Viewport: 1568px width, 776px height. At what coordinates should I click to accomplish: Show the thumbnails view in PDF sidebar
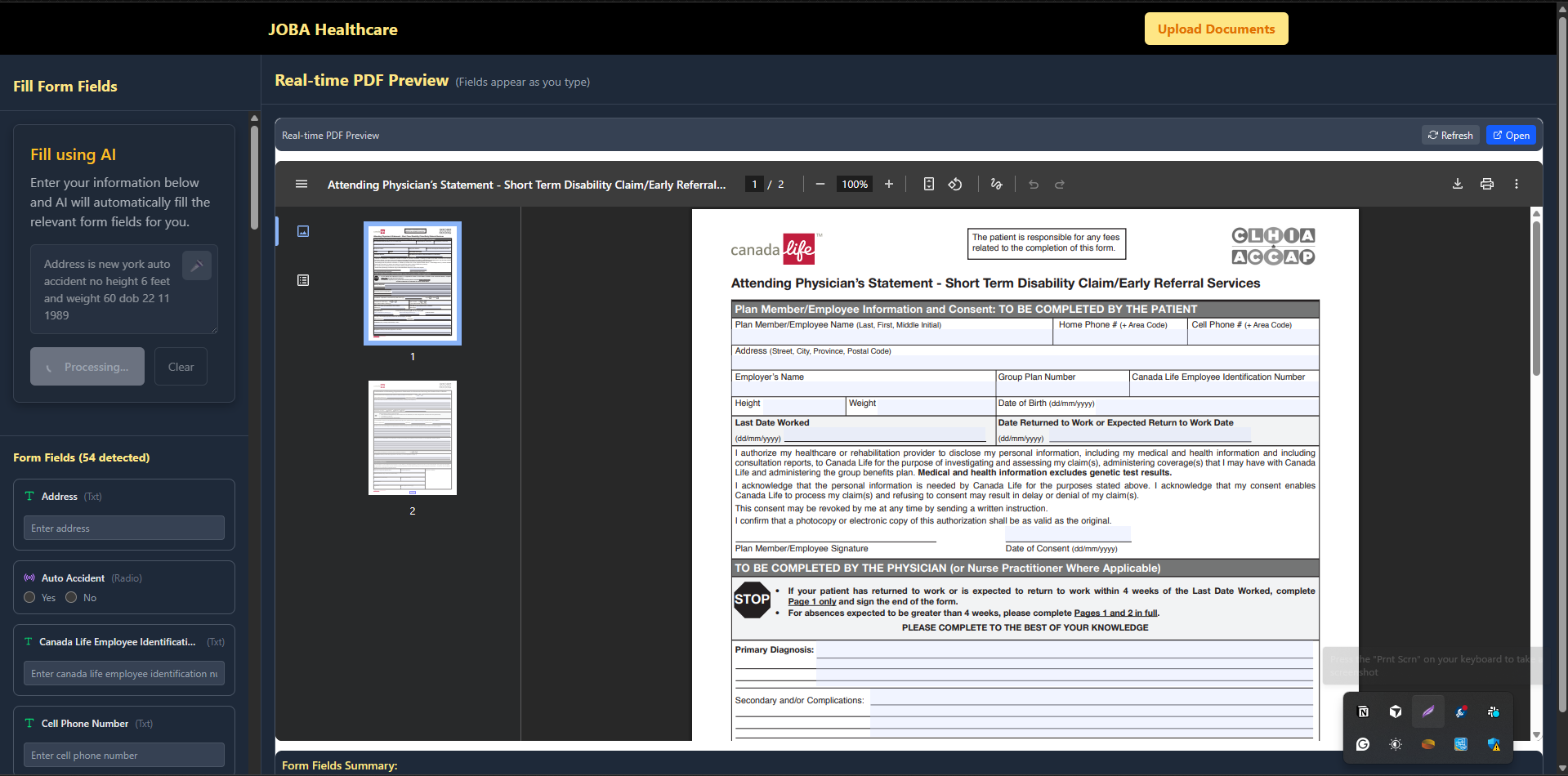tap(303, 232)
